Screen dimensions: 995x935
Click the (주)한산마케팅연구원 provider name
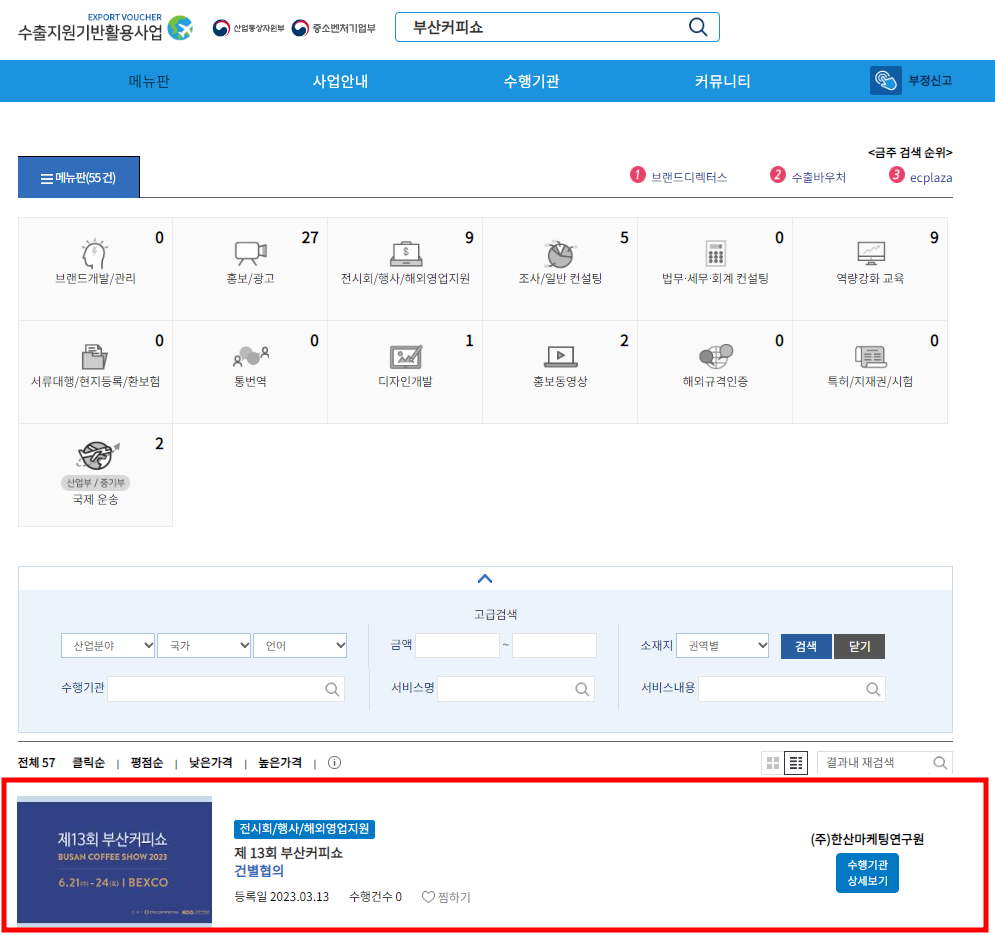point(867,839)
